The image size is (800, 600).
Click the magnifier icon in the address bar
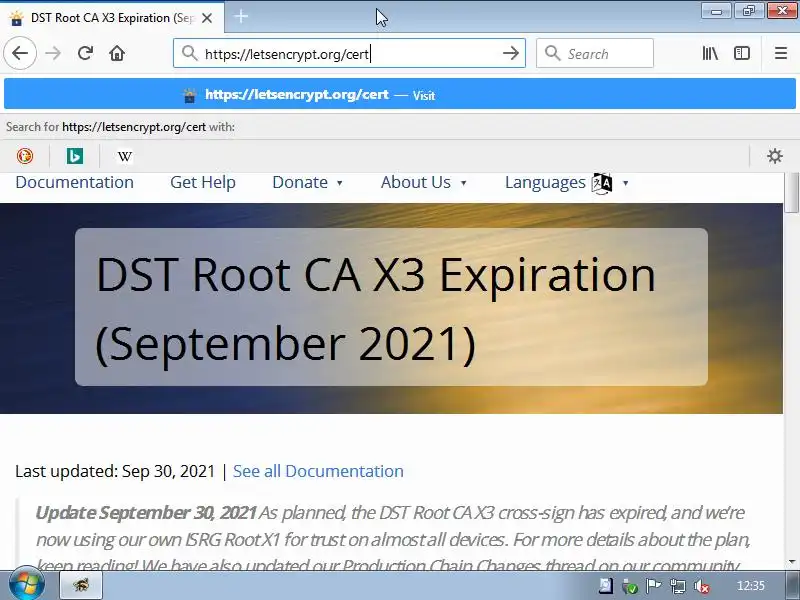[190, 53]
